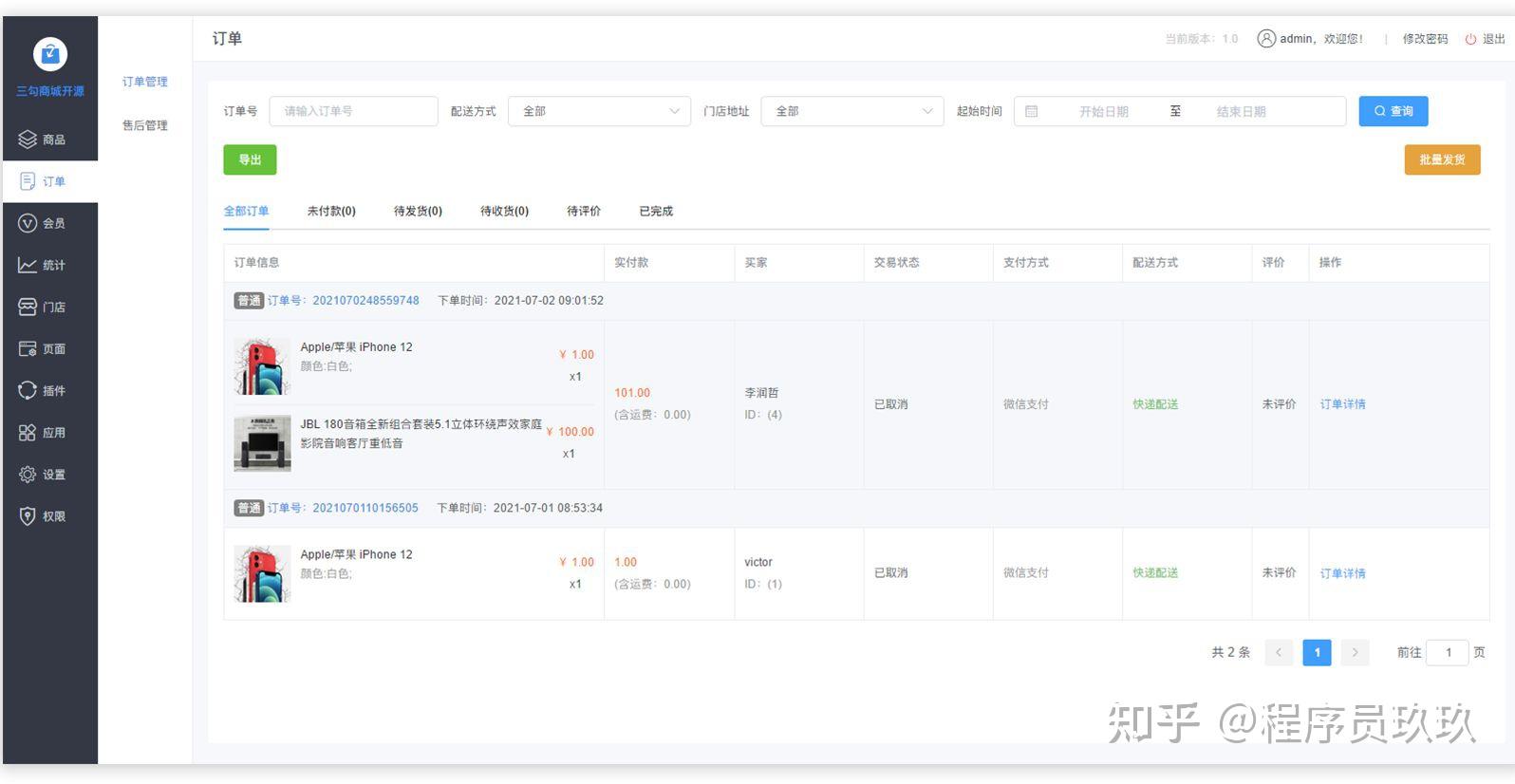Switch to 待评价 tab

coord(584,211)
